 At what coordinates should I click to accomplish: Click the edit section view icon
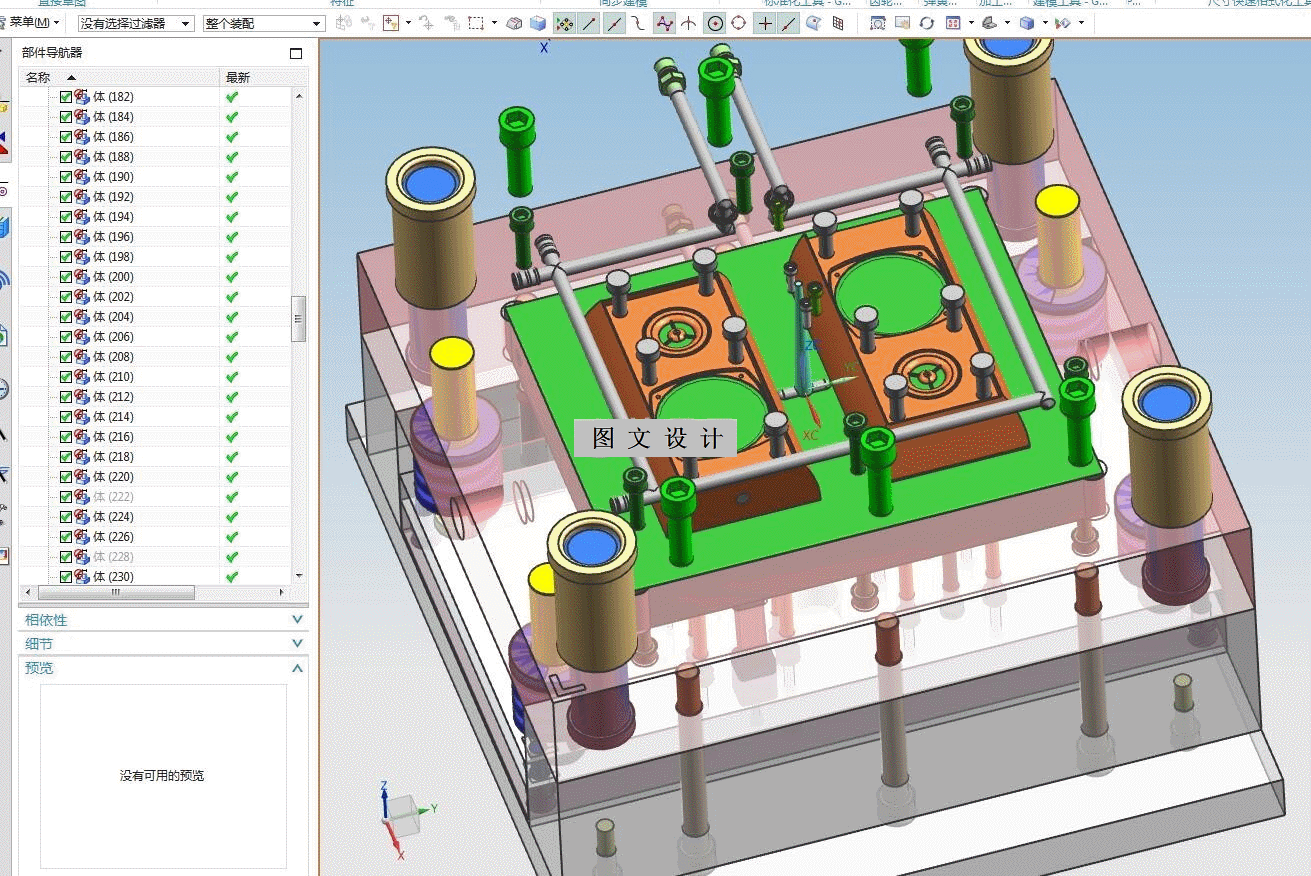point(1063,23)
